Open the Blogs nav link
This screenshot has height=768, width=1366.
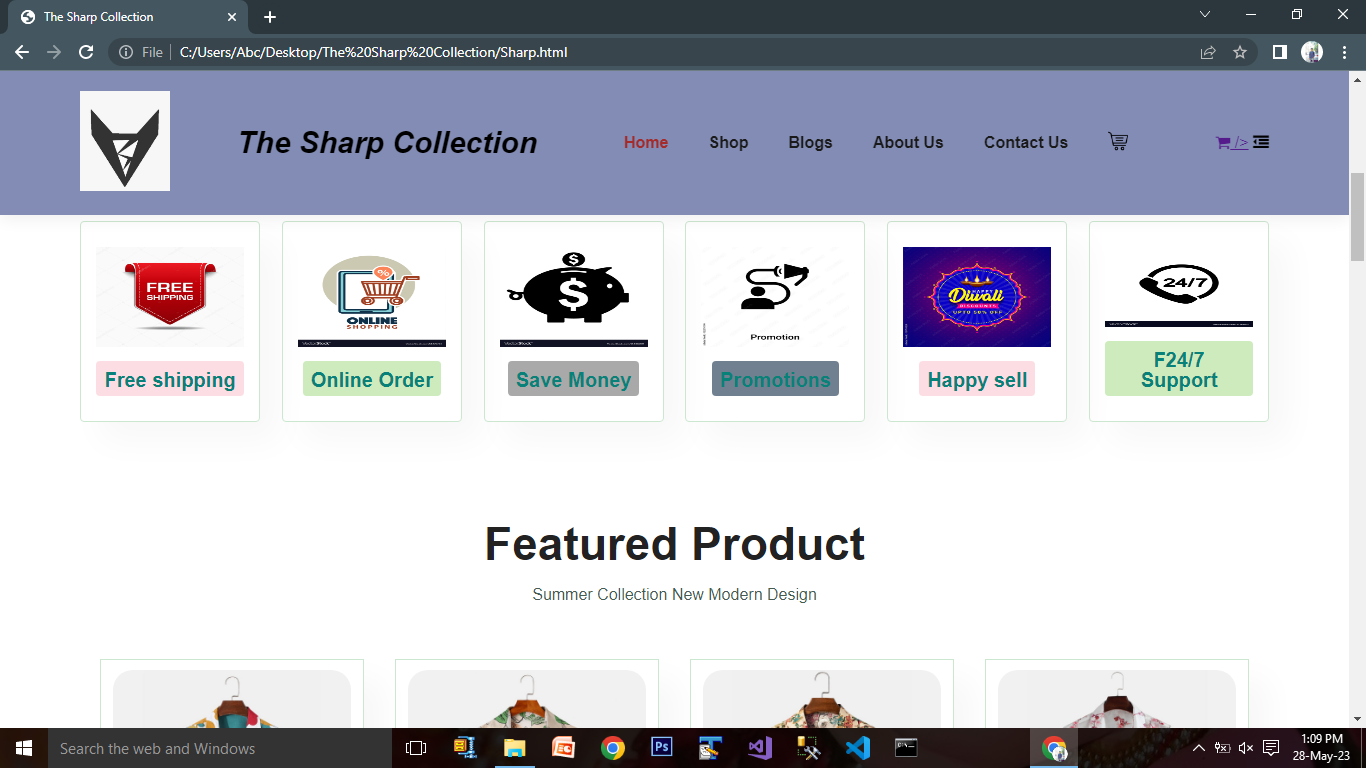point(810,142)
